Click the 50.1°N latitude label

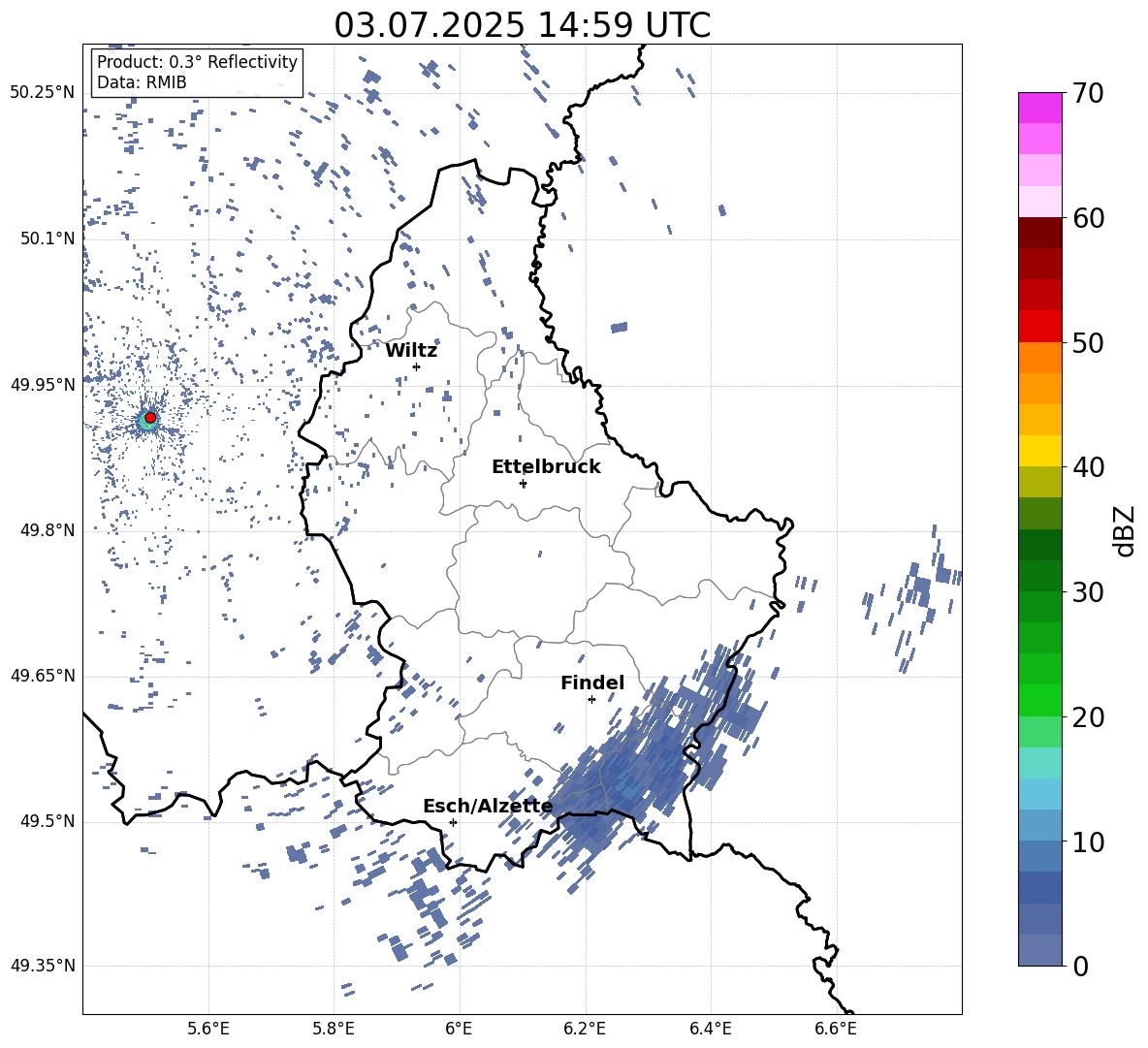coord(48,239)
